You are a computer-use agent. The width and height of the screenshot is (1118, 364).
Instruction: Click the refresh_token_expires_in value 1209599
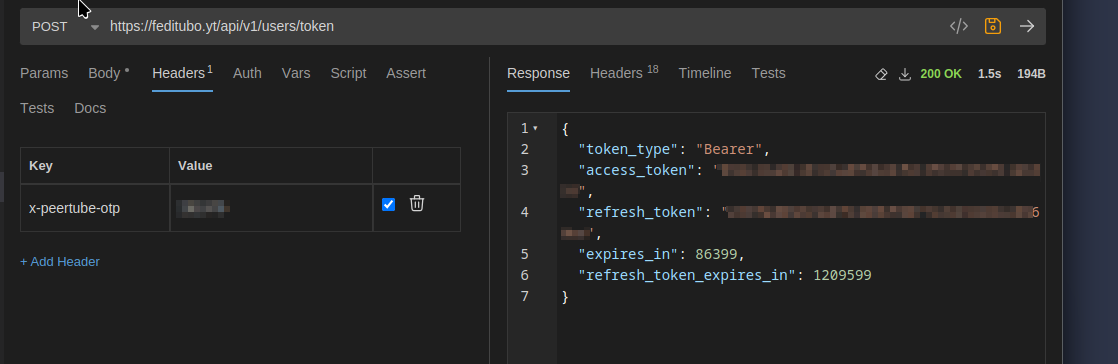(x=842, y=275)
